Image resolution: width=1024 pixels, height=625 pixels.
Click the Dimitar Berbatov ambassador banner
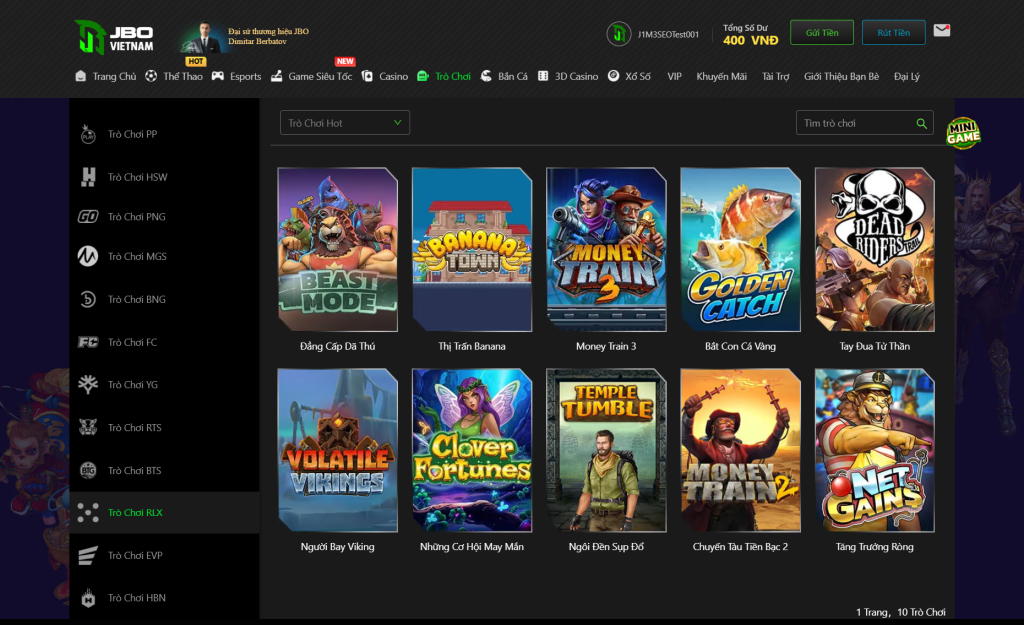point(247,37)
